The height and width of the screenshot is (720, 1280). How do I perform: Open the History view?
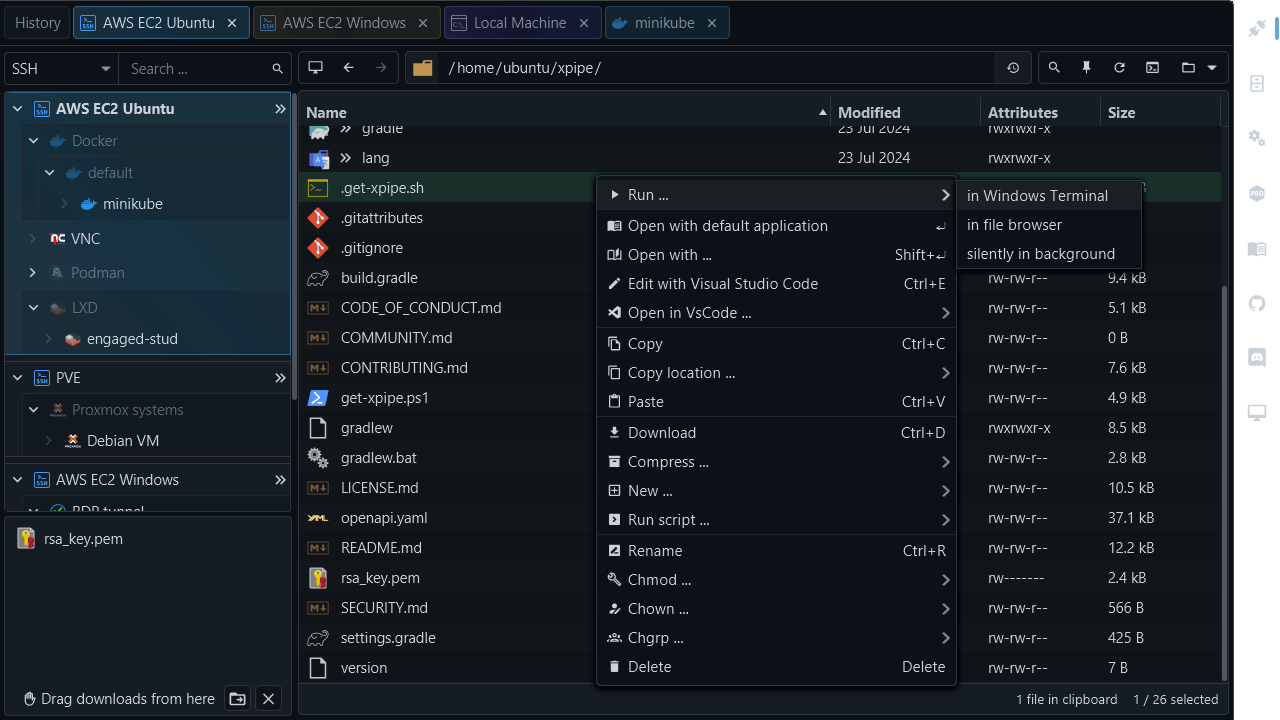[x=37, y=22]
